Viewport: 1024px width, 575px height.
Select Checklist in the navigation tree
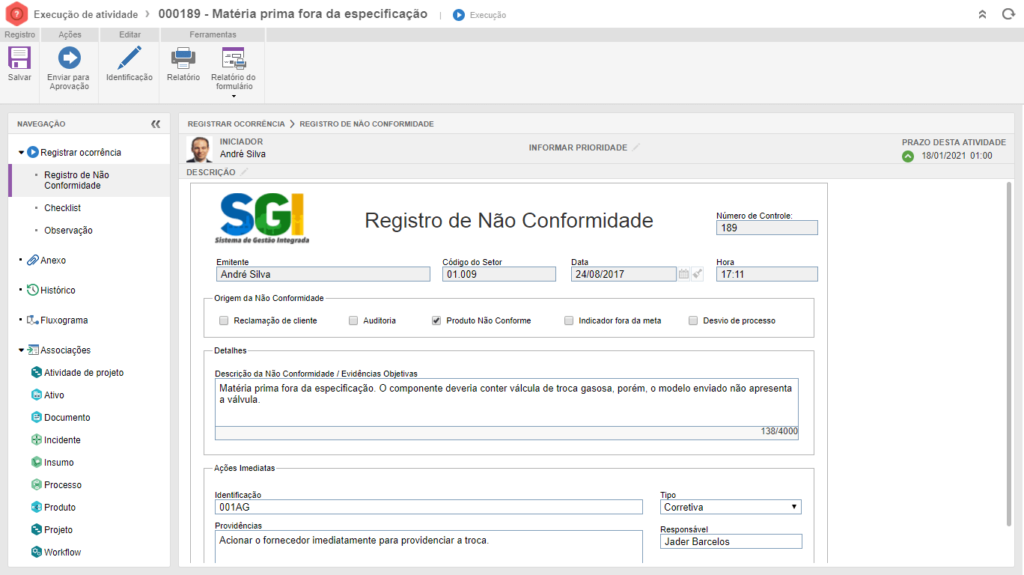click(62, 208)
